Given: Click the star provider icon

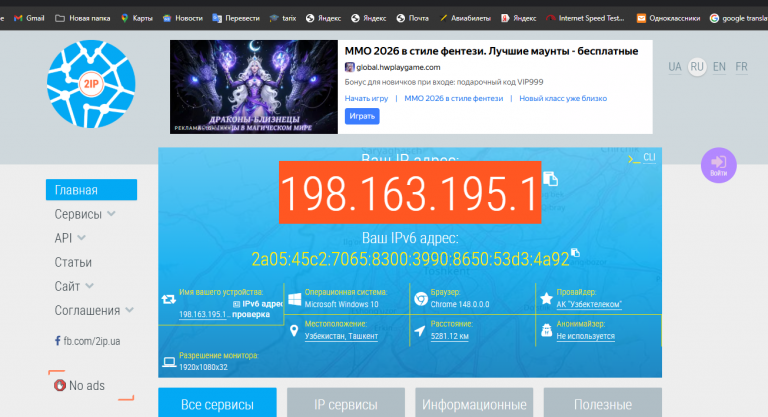Looking at the screenshot, I should [546, 298].
